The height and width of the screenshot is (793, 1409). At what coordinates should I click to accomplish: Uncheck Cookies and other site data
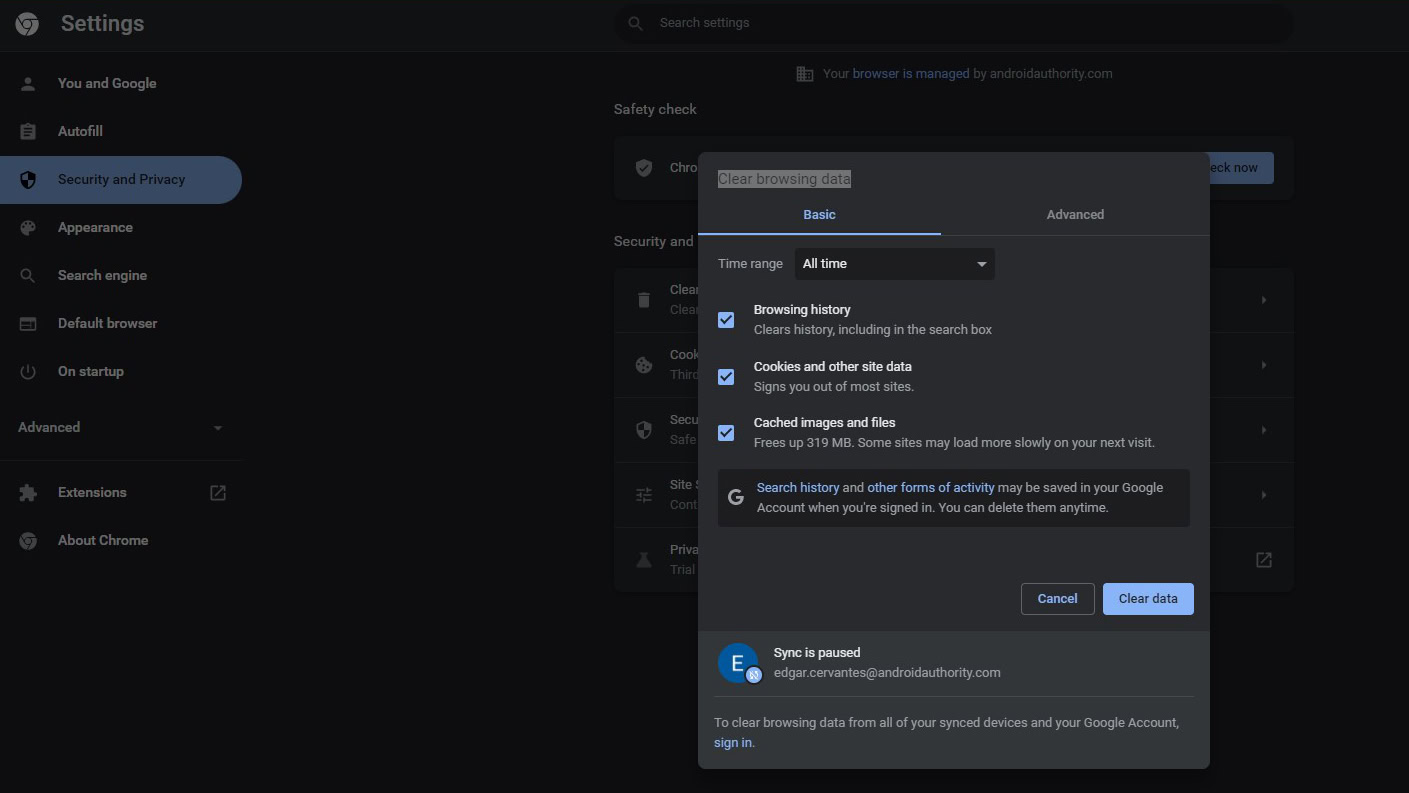(726, 377)
